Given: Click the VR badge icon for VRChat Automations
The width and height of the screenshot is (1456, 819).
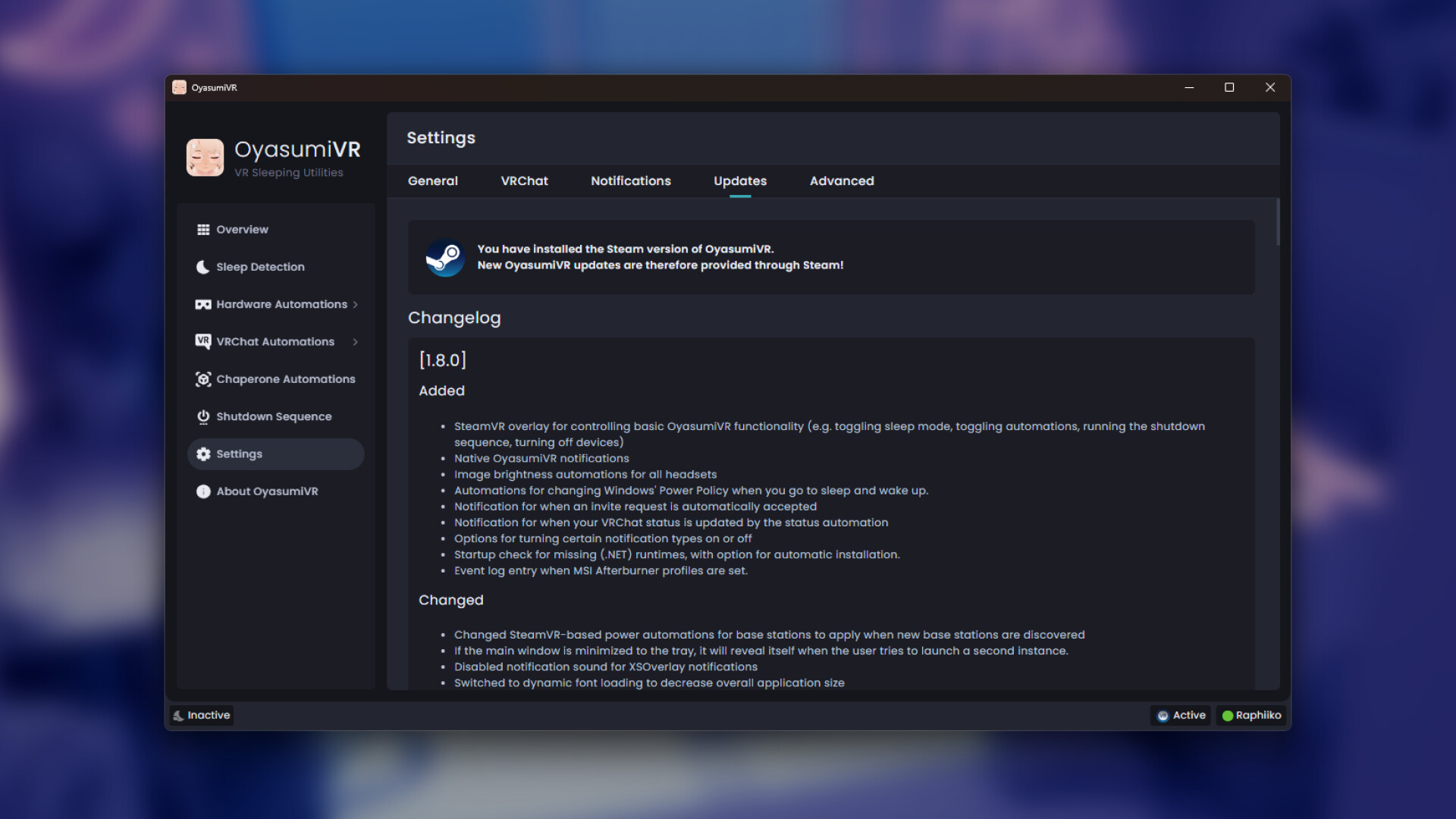Looking at the screenshot, I should [x=202, y=341].
